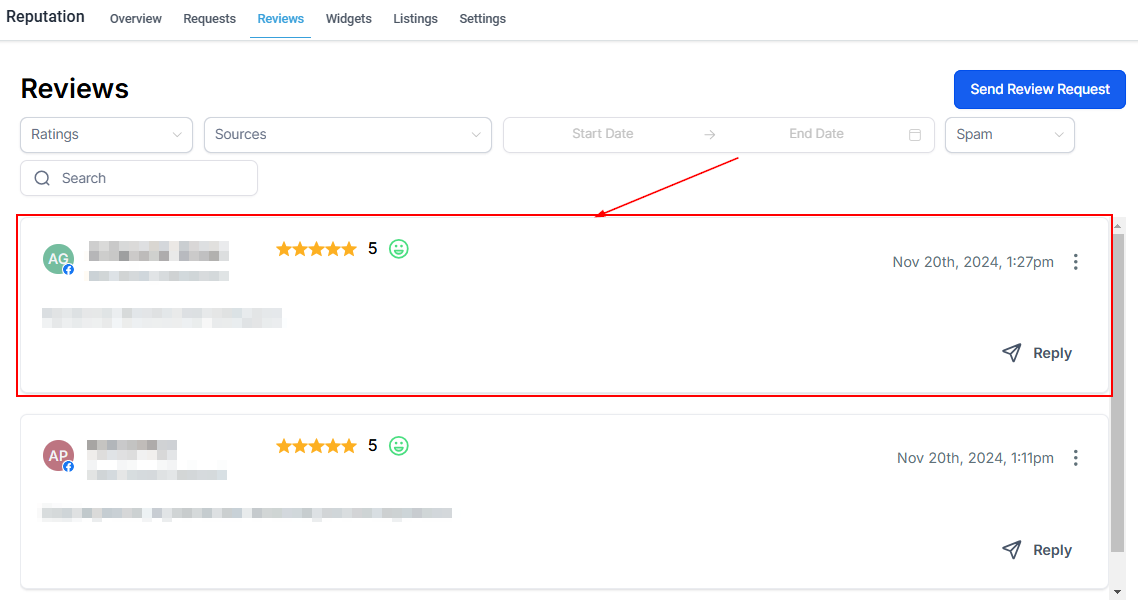The image size is (1138, 600).
Task: Click the vertical scrollbar on reviews list
Action: tap(1117, 390)
